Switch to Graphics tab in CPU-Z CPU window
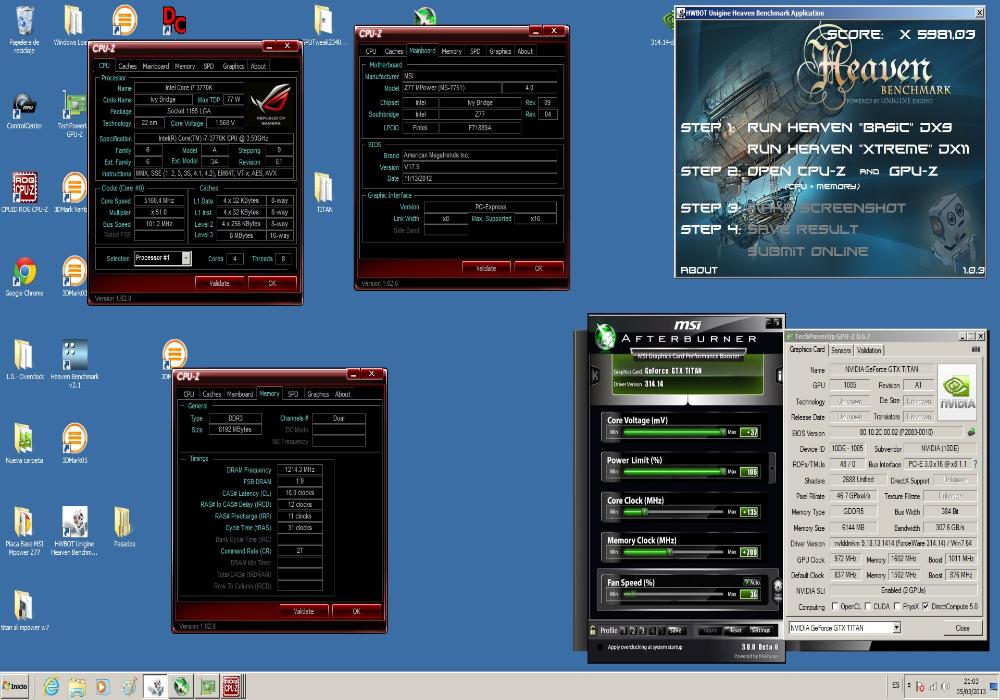This screenshot has height=700, width=1000. tap(233, 66)
